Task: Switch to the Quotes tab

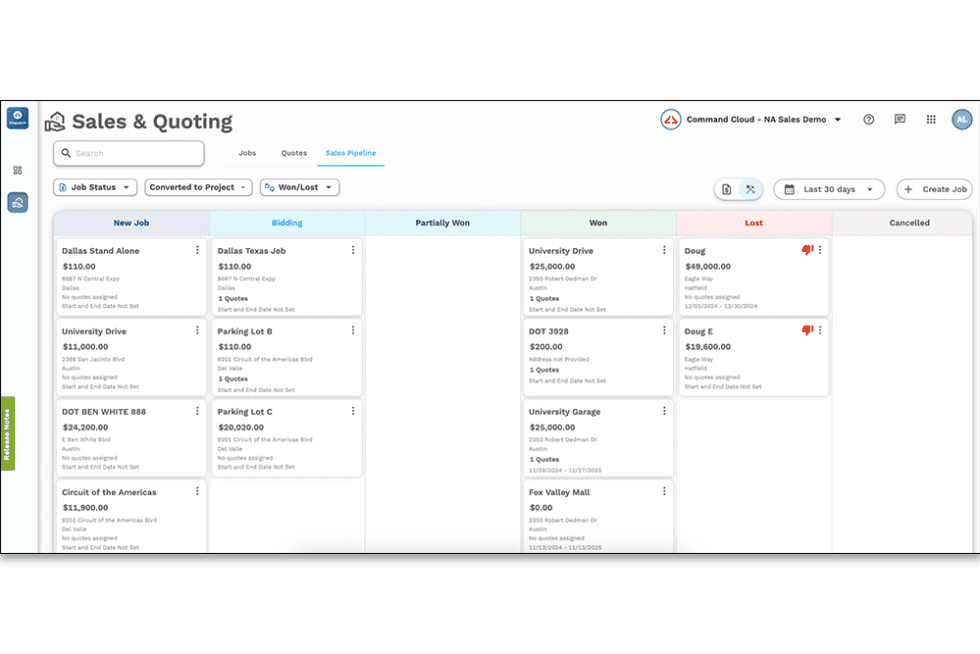Action: pyautogui.click(x=293, y=153)
